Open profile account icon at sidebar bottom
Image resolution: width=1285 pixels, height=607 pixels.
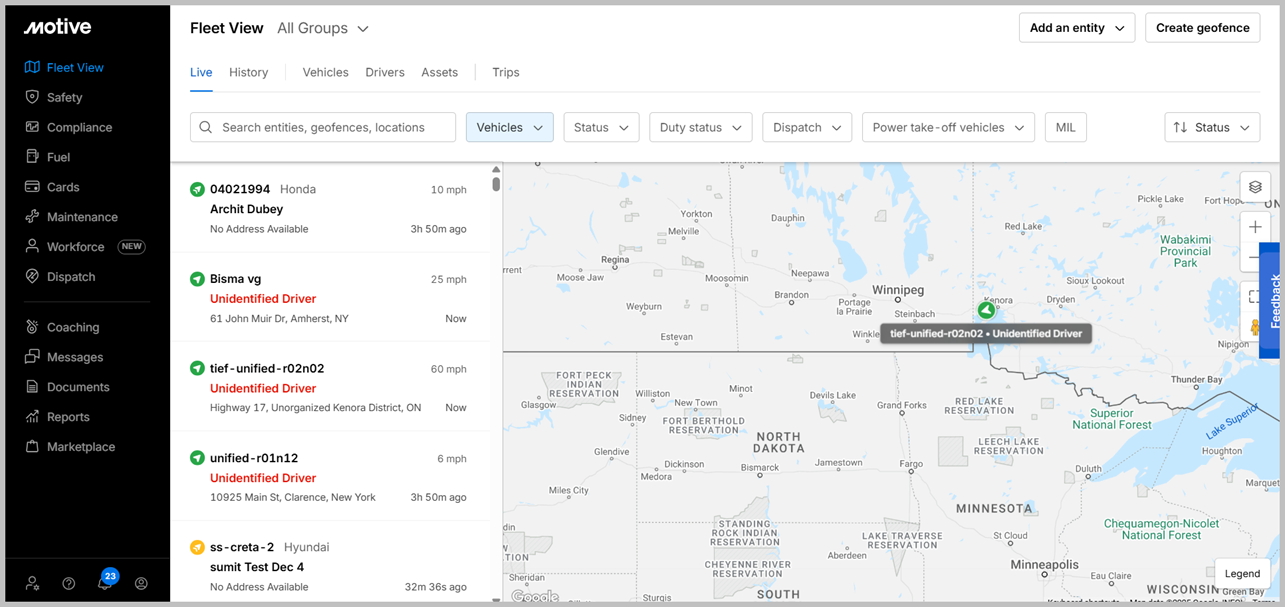coord(141,583)
